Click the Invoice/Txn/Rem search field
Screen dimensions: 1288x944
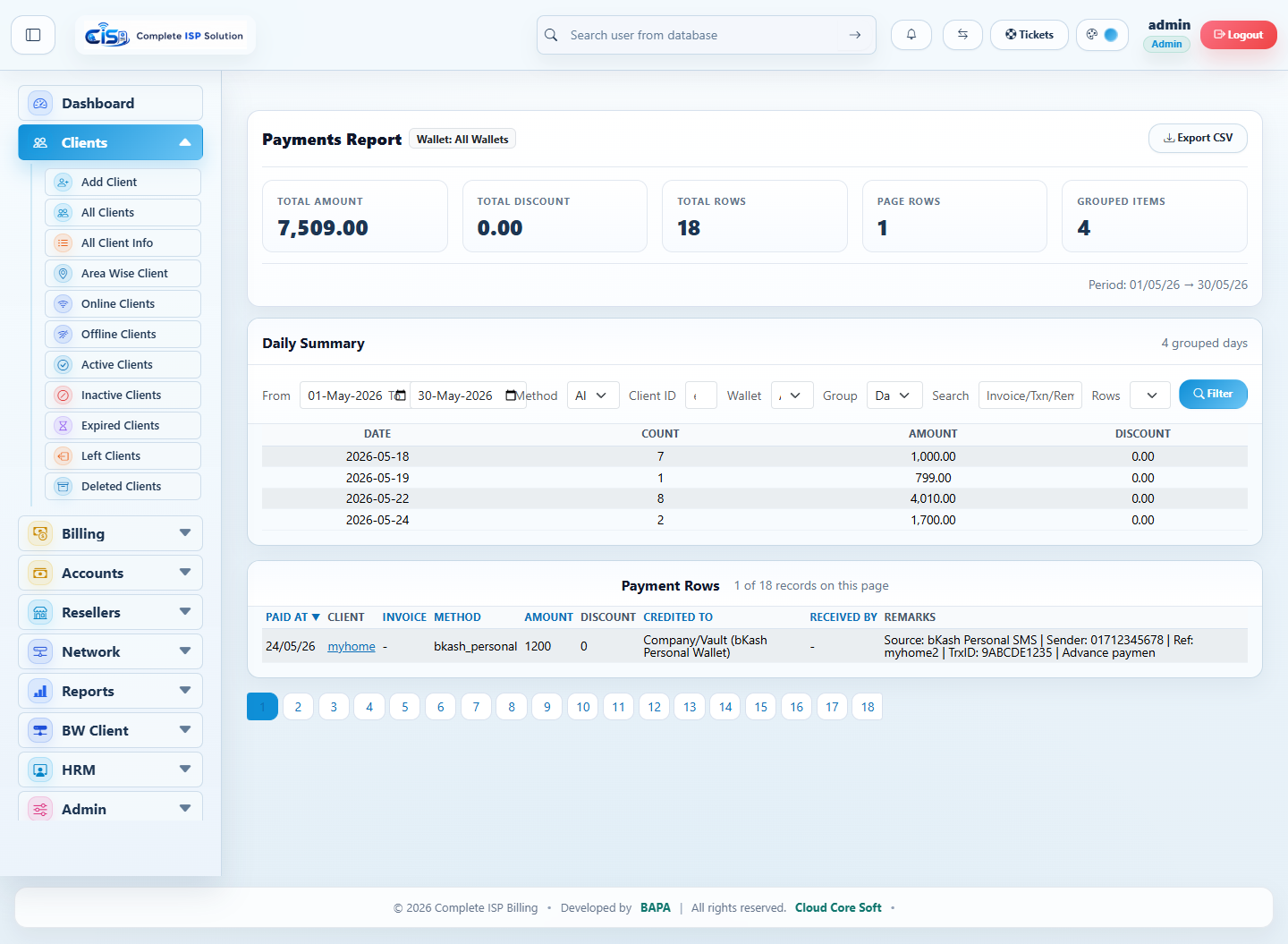pos(1030,395)
